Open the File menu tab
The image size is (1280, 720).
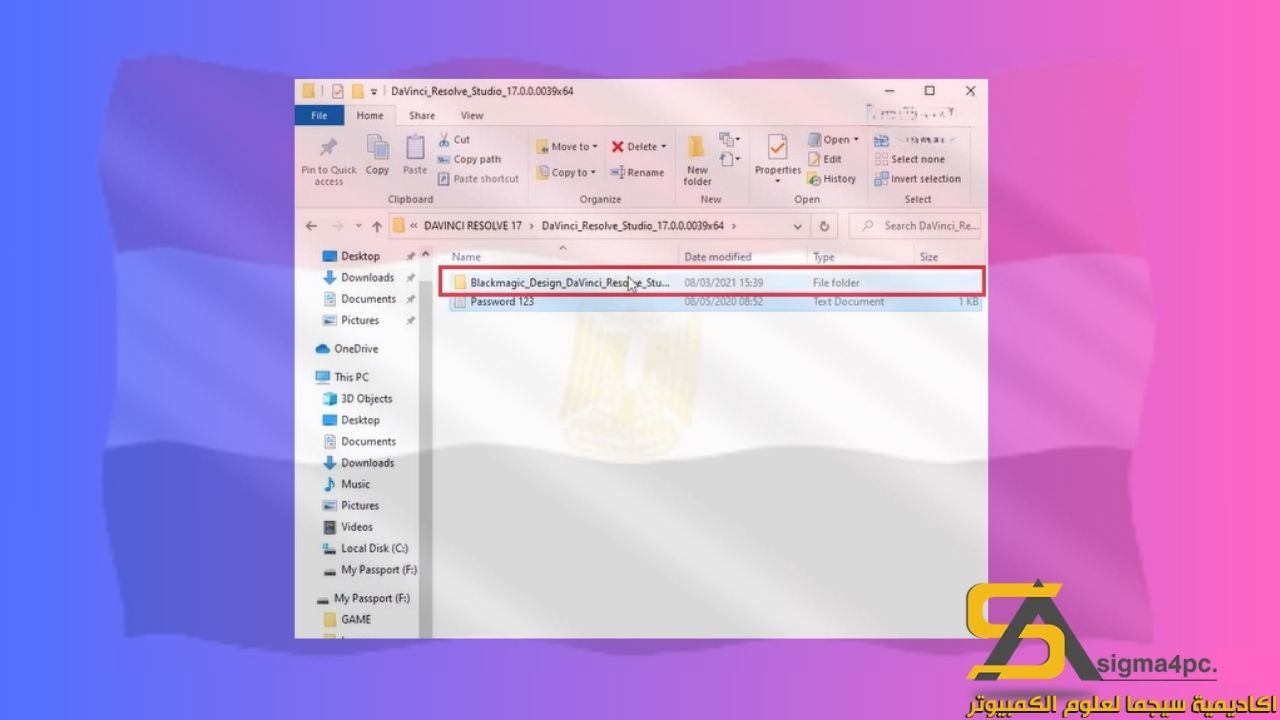pos(319,116)
